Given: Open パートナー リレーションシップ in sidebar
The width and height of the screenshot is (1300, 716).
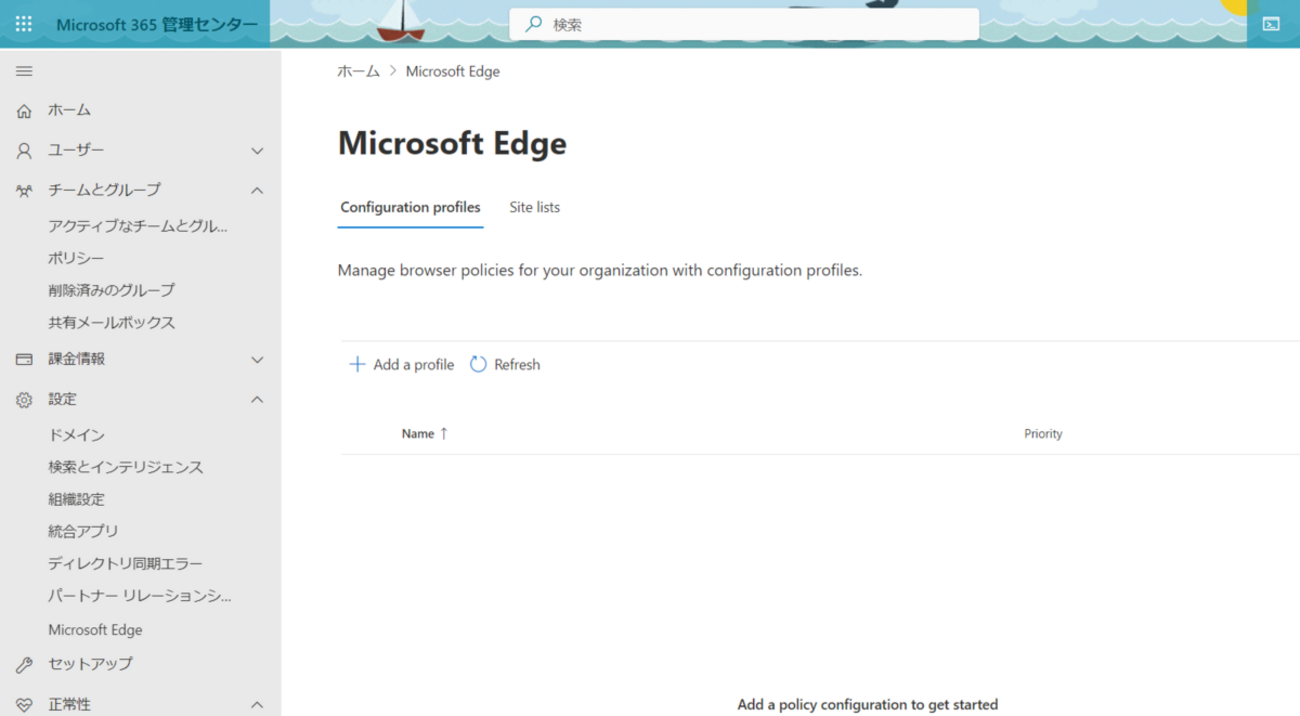Looking at the screenshot, I should [140, 596].
